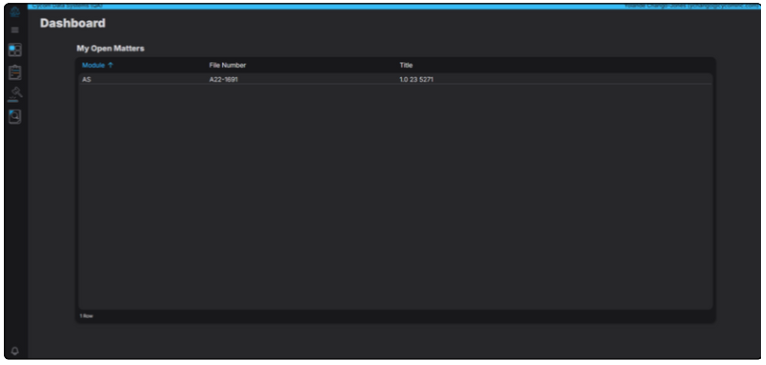Select the title cell 1.0 23 5271
The width and height of the screenshot is (766, 365).
coord(416,79)
